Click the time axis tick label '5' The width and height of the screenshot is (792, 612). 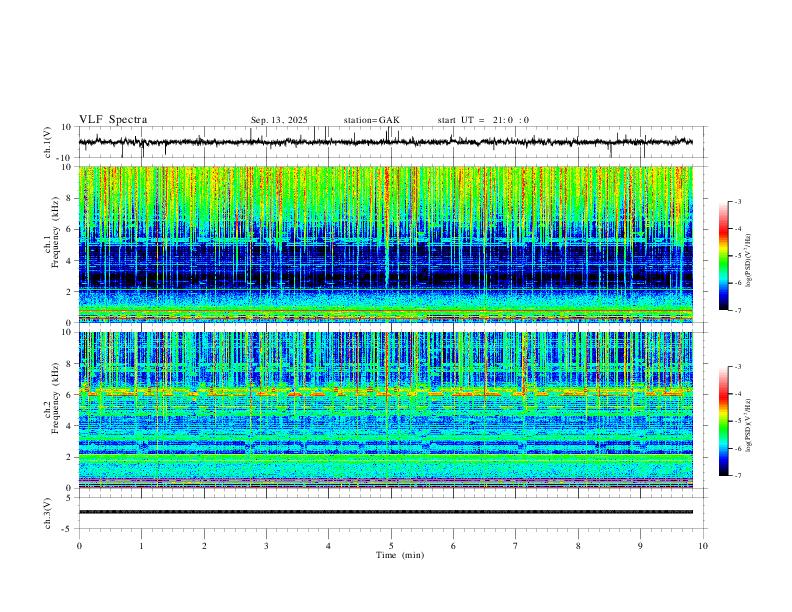[391, 546]
